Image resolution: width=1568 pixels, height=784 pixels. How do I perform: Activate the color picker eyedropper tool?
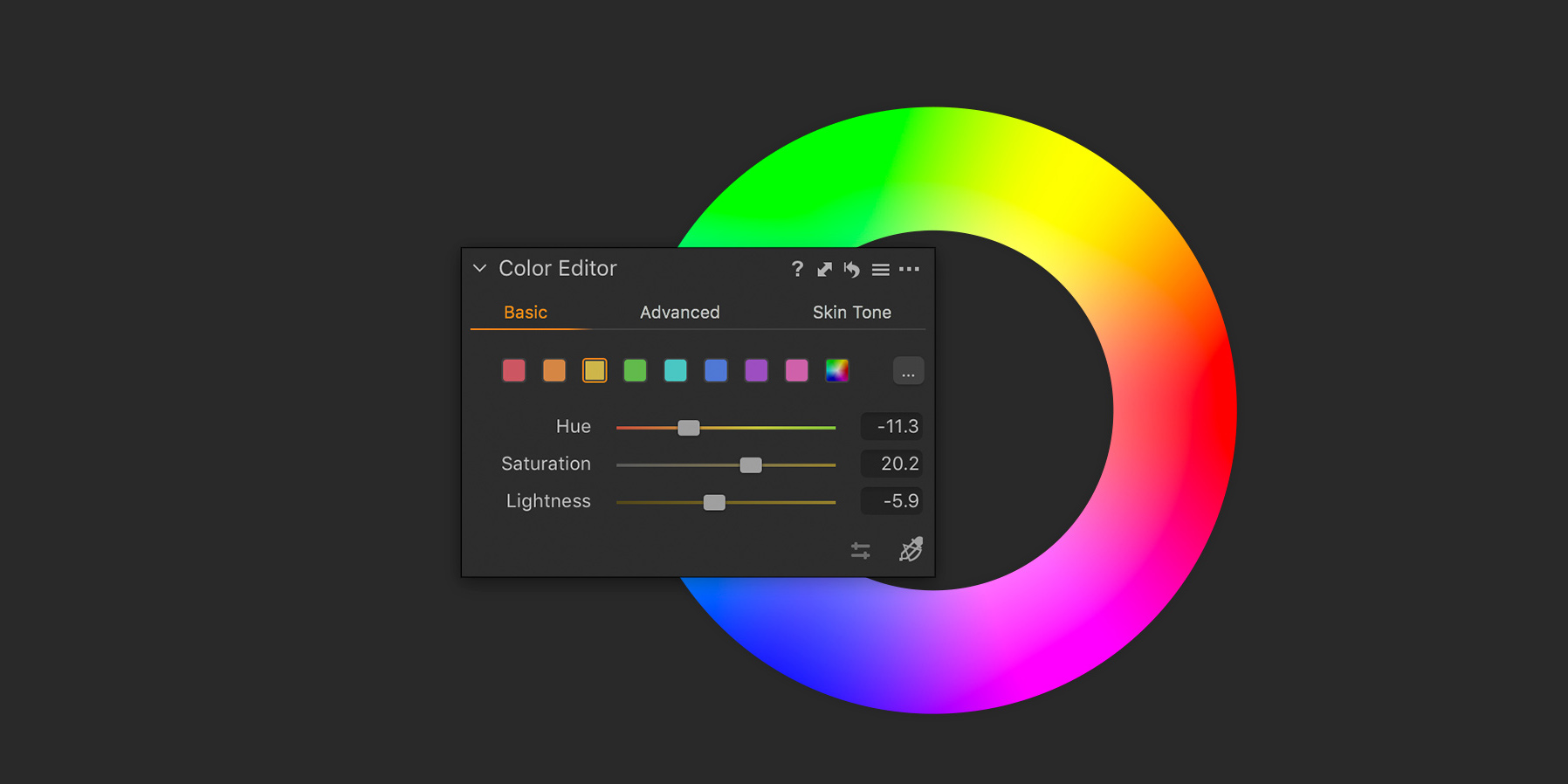coord(911,549)
